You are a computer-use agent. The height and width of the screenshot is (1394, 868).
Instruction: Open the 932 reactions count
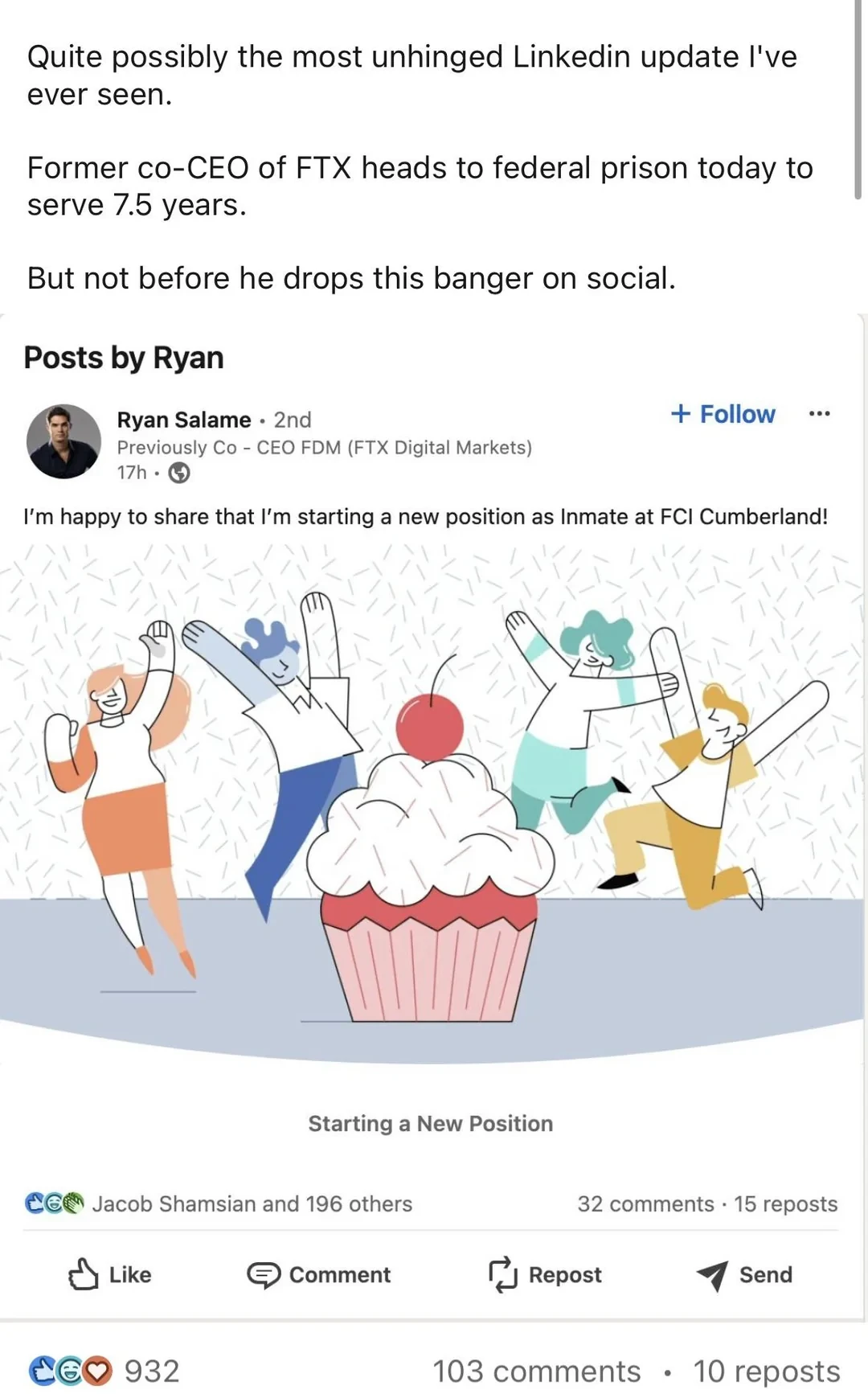tap(152, 1371)
